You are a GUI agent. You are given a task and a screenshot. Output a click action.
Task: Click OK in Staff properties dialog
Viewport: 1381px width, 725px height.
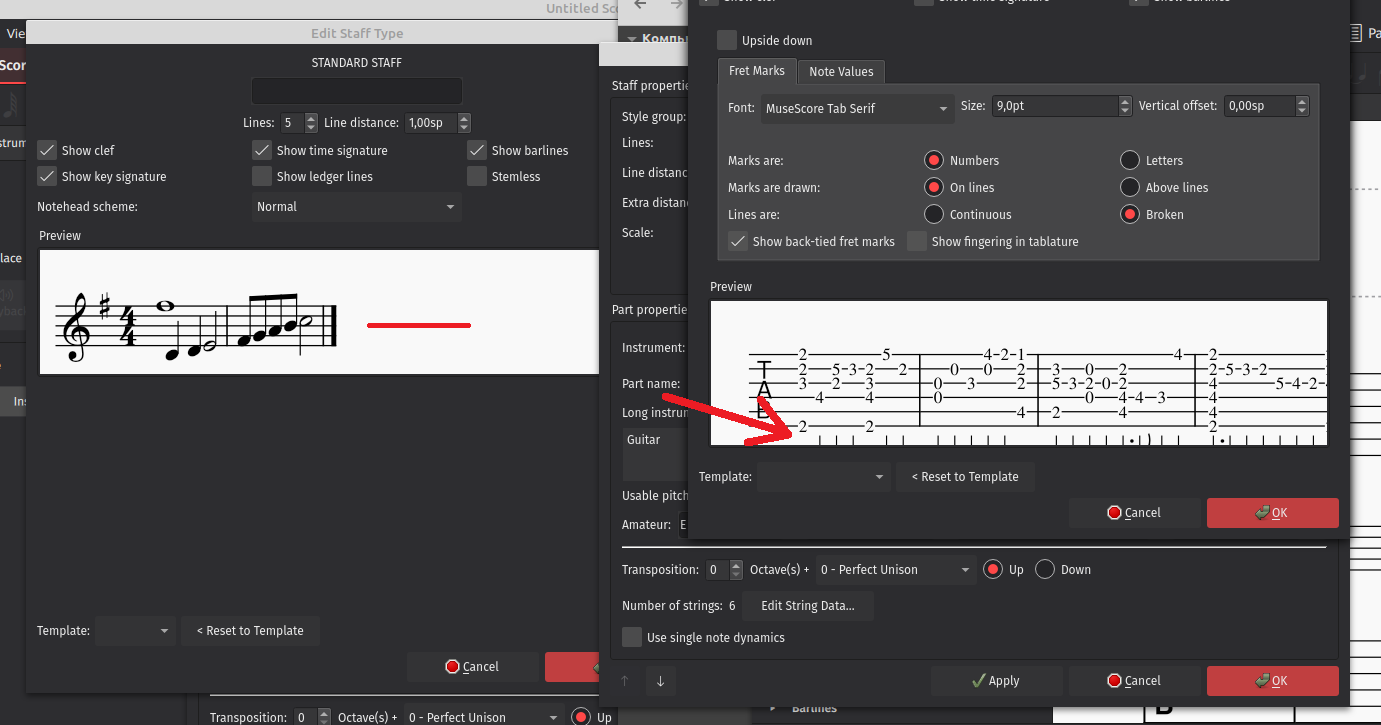click(x=1272, y=681)
